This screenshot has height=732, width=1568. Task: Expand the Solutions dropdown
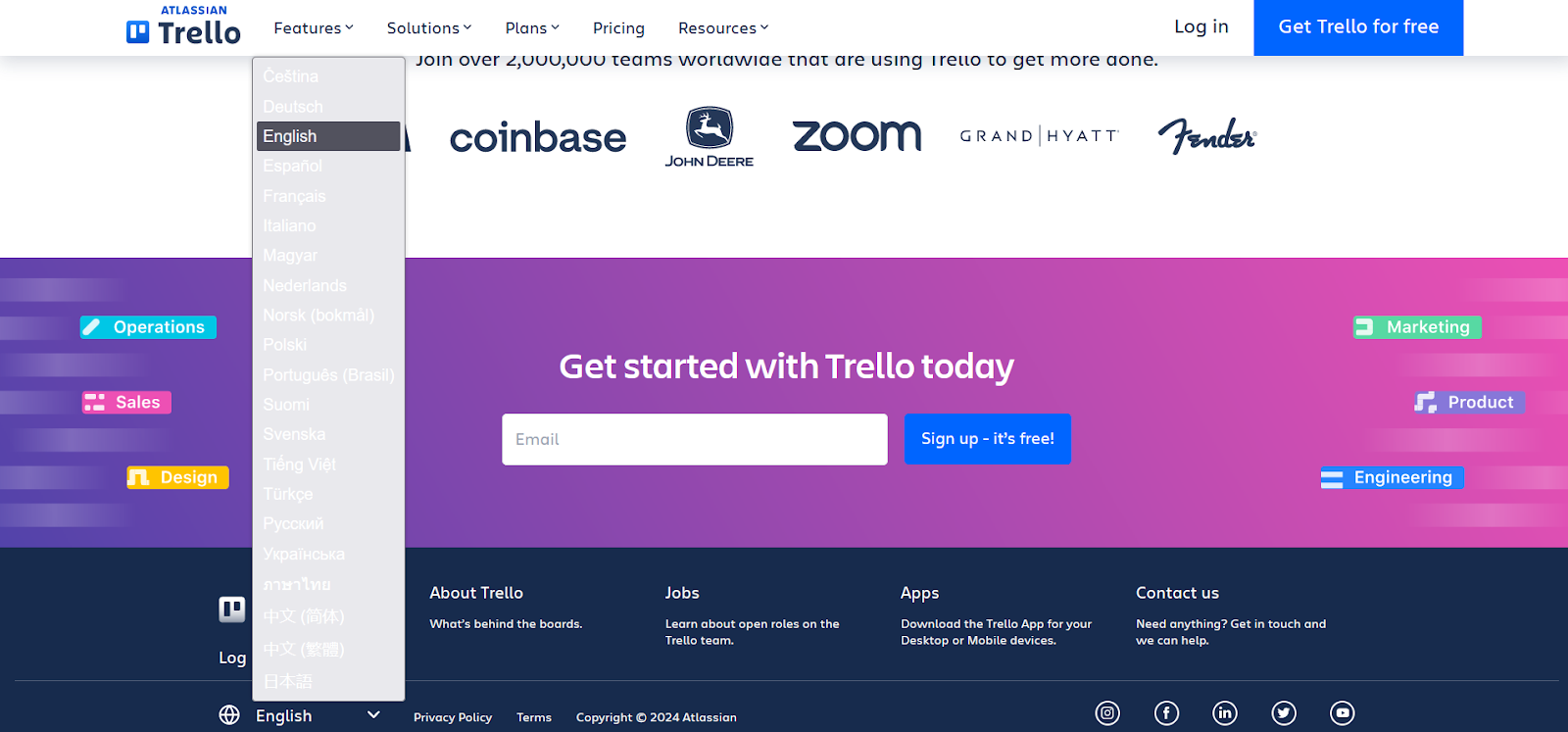(x=429, y=28)
